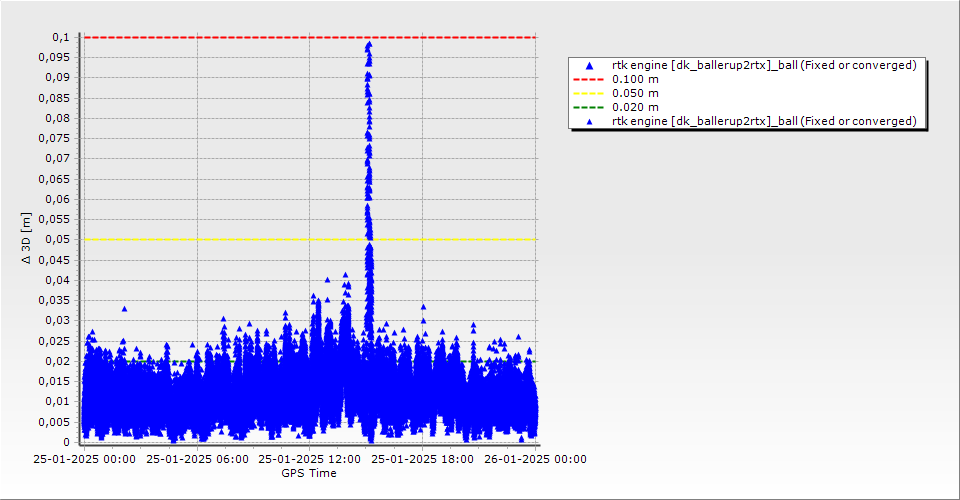This screenshot has height=500, width=960.
Task: Click the 0 y-axis label
Action: click(67, 442)
